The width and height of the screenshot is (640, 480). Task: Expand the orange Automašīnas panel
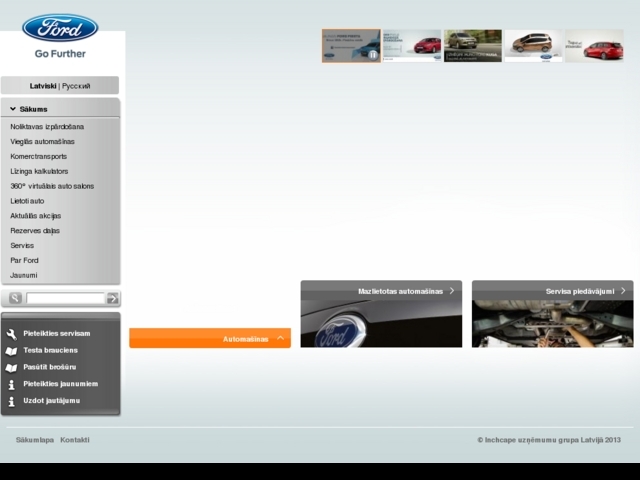click(x=210, y=338)
